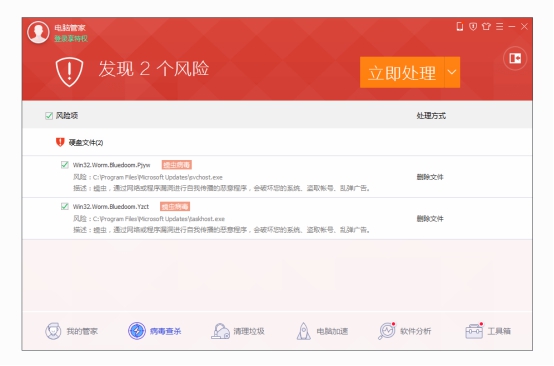Open 电脑加速 rocket icon

click(303, 331)
